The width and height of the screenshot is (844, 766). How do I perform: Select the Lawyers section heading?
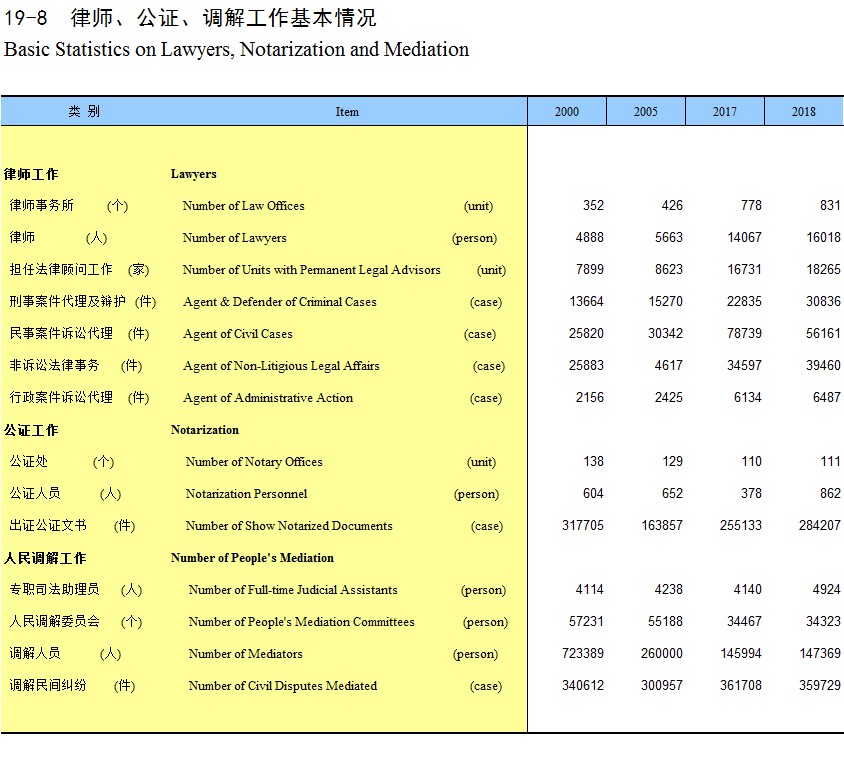coord(193,174)
